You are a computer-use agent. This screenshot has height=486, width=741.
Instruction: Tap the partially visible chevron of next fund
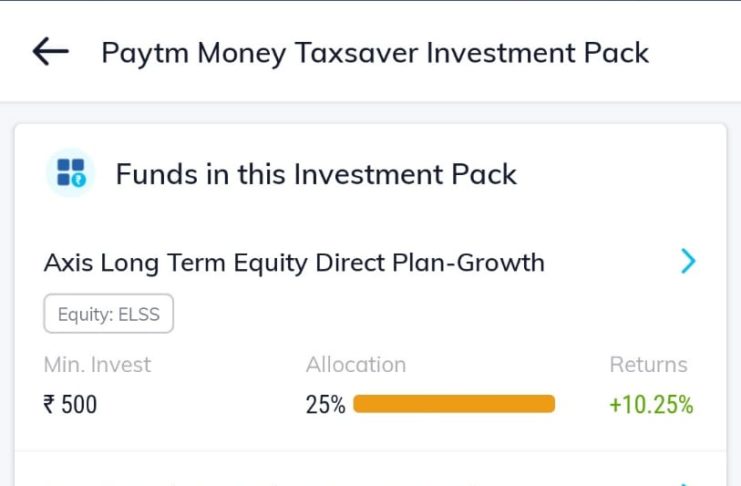(x=688, y=483)
